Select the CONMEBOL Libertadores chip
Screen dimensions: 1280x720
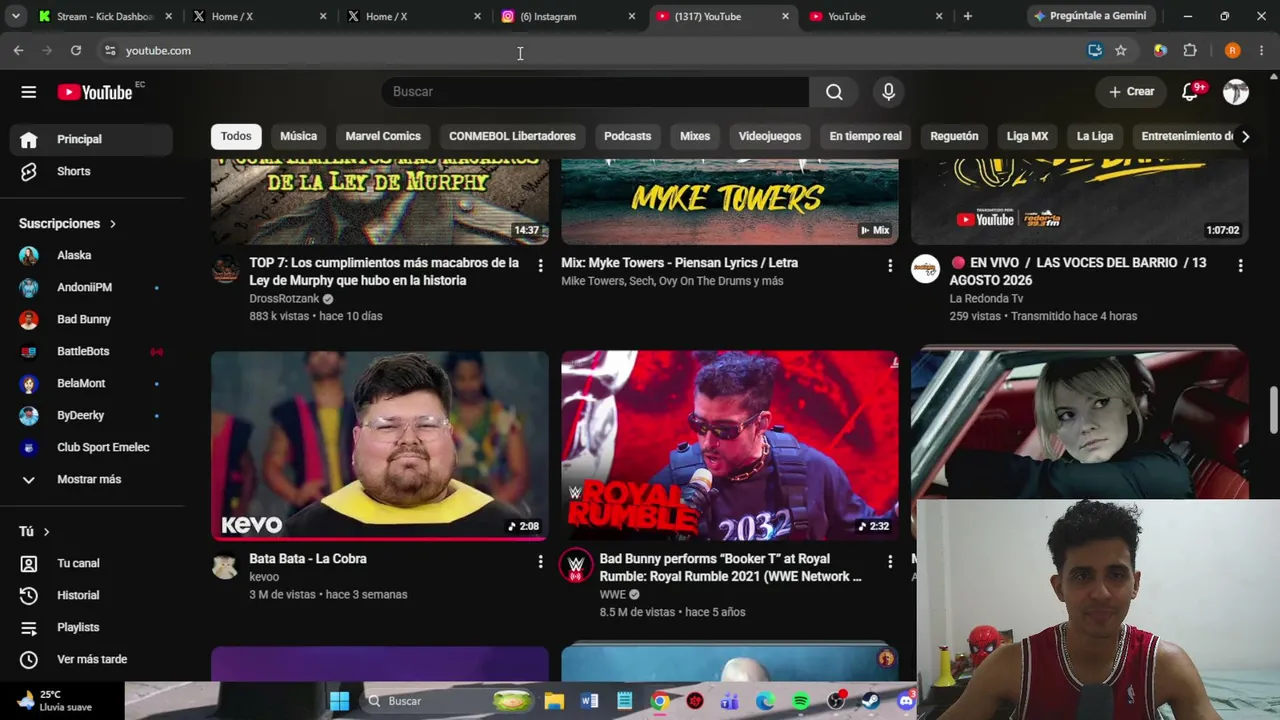point(512,136)
